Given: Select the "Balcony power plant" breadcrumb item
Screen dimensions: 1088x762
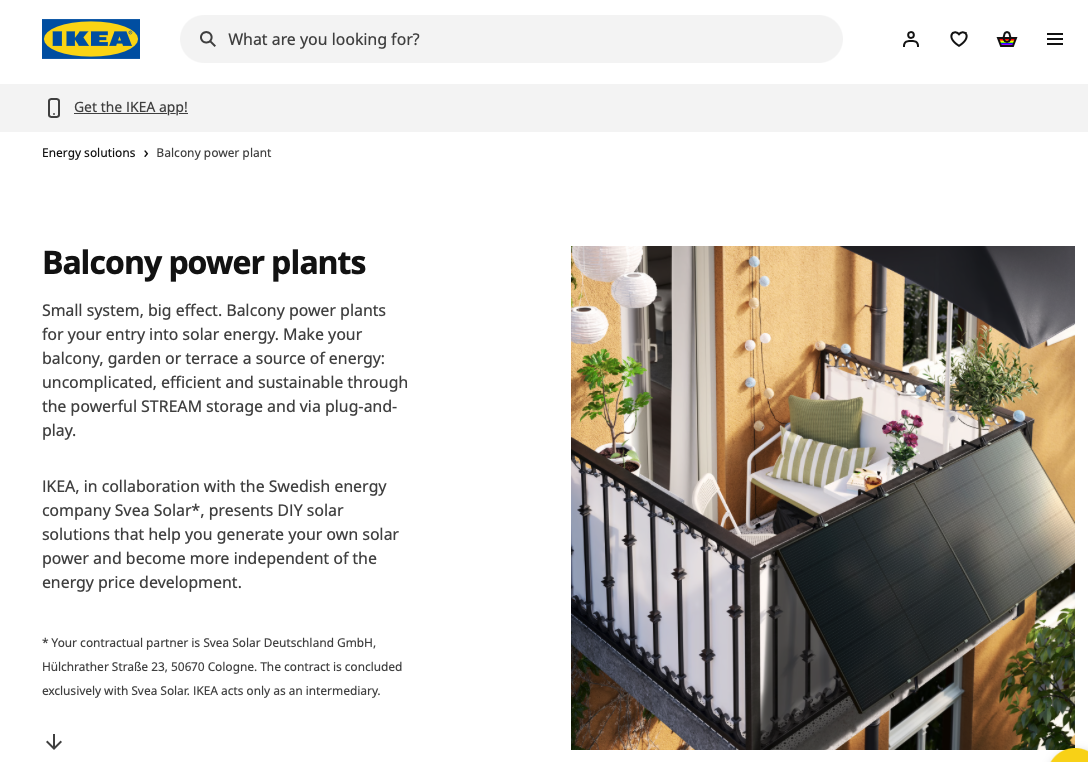Looking at the screenshot, I should coord(213,152).
